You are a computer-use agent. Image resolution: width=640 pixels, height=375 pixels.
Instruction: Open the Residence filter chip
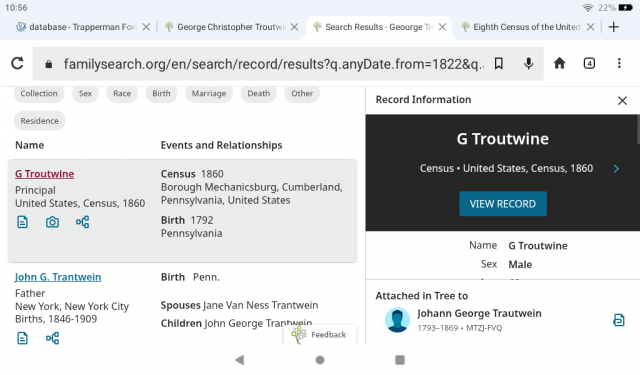(x=40, y=121)
